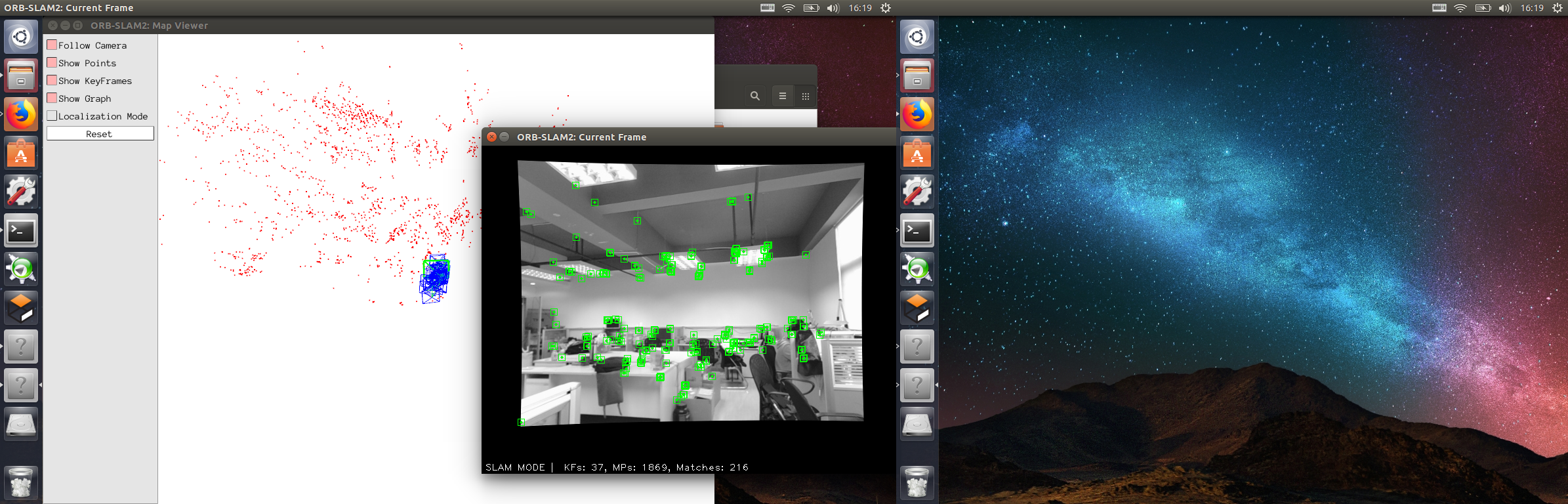Open Ubuntu Software in the launcher beside Map Viewer

21,153
